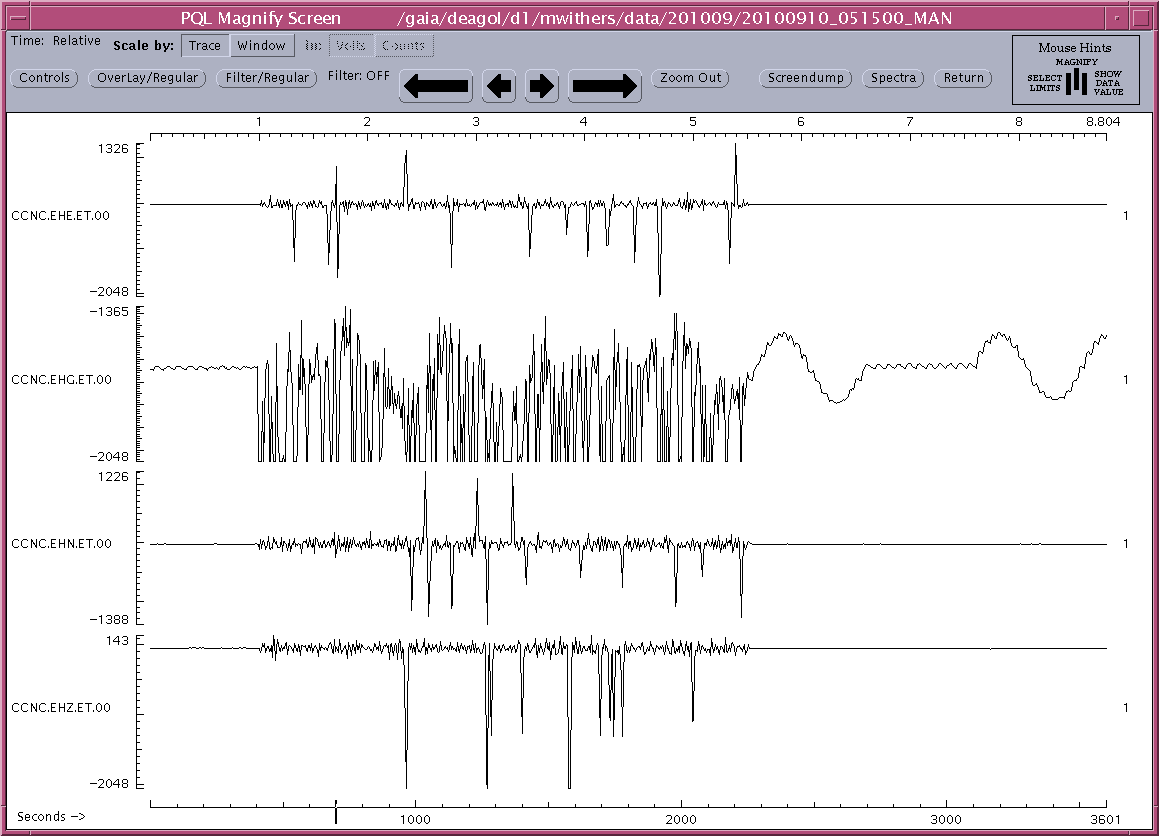The width and height of the screenshot is (1159, 836).
Task: Select the CCNC.EHG.ET.00 channel label
Action: [x=61, y=380]
